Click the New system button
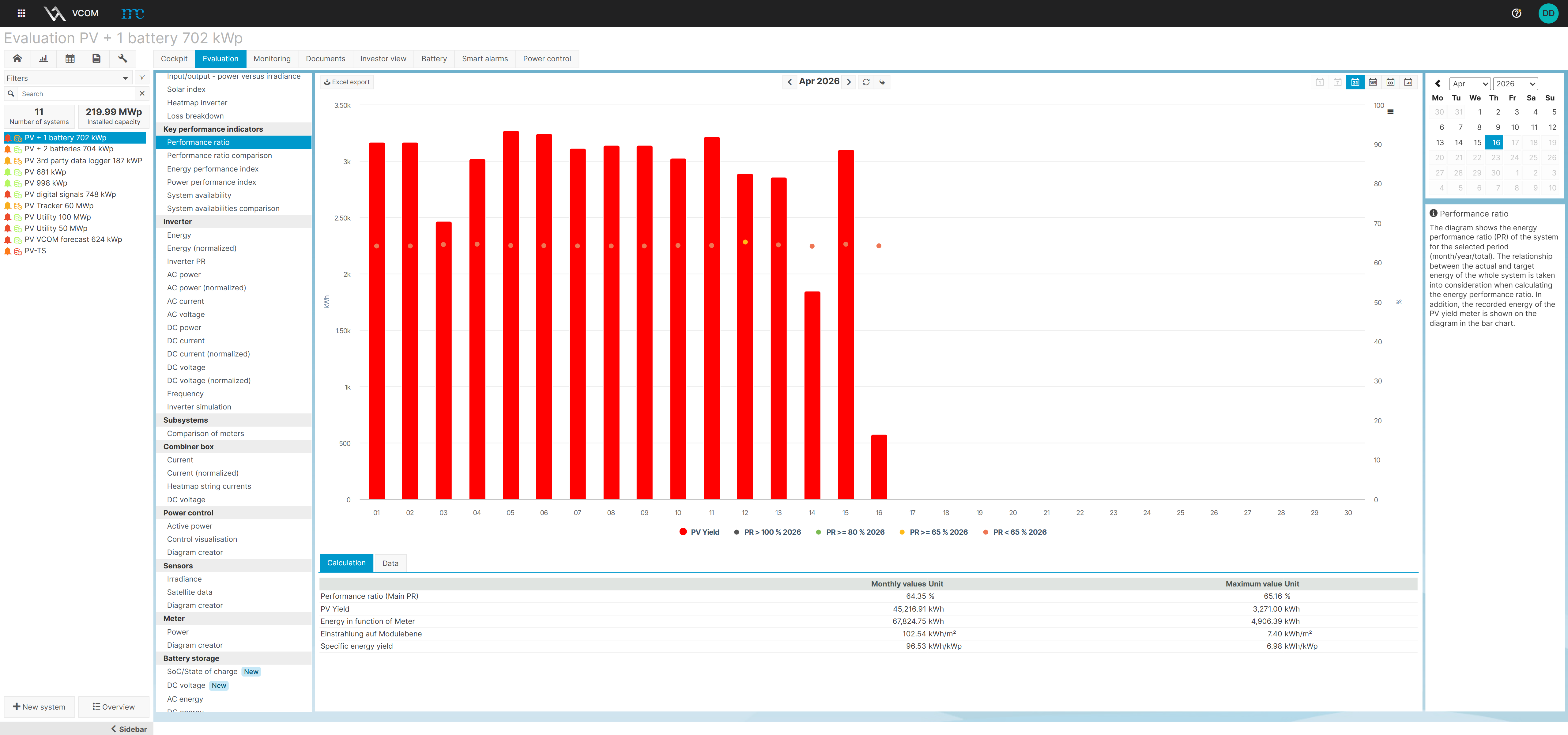This screenshot has height=735, width=1568. coord(39,707)
